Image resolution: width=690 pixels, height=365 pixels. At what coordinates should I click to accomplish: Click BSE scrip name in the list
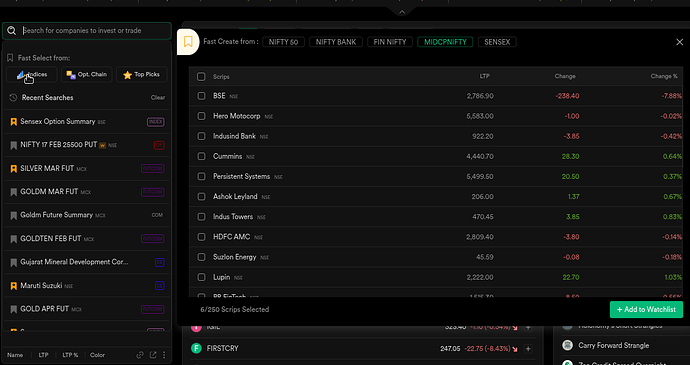click(219, 96)
